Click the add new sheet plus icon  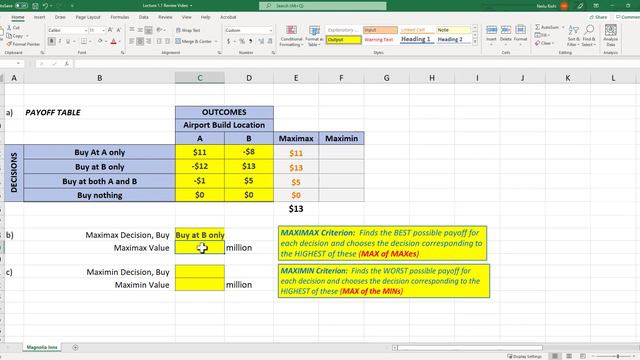click(75, 347)
